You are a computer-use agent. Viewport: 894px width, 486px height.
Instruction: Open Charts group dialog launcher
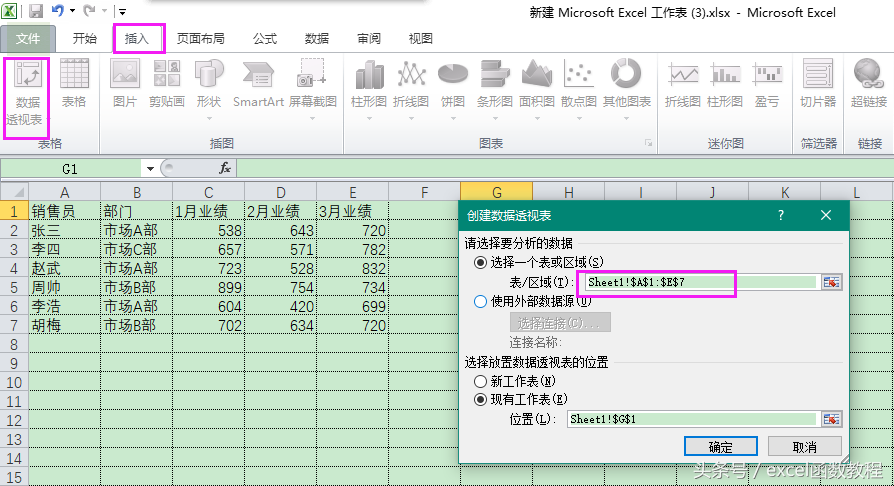pyautogui.click(x=648, y=143)
